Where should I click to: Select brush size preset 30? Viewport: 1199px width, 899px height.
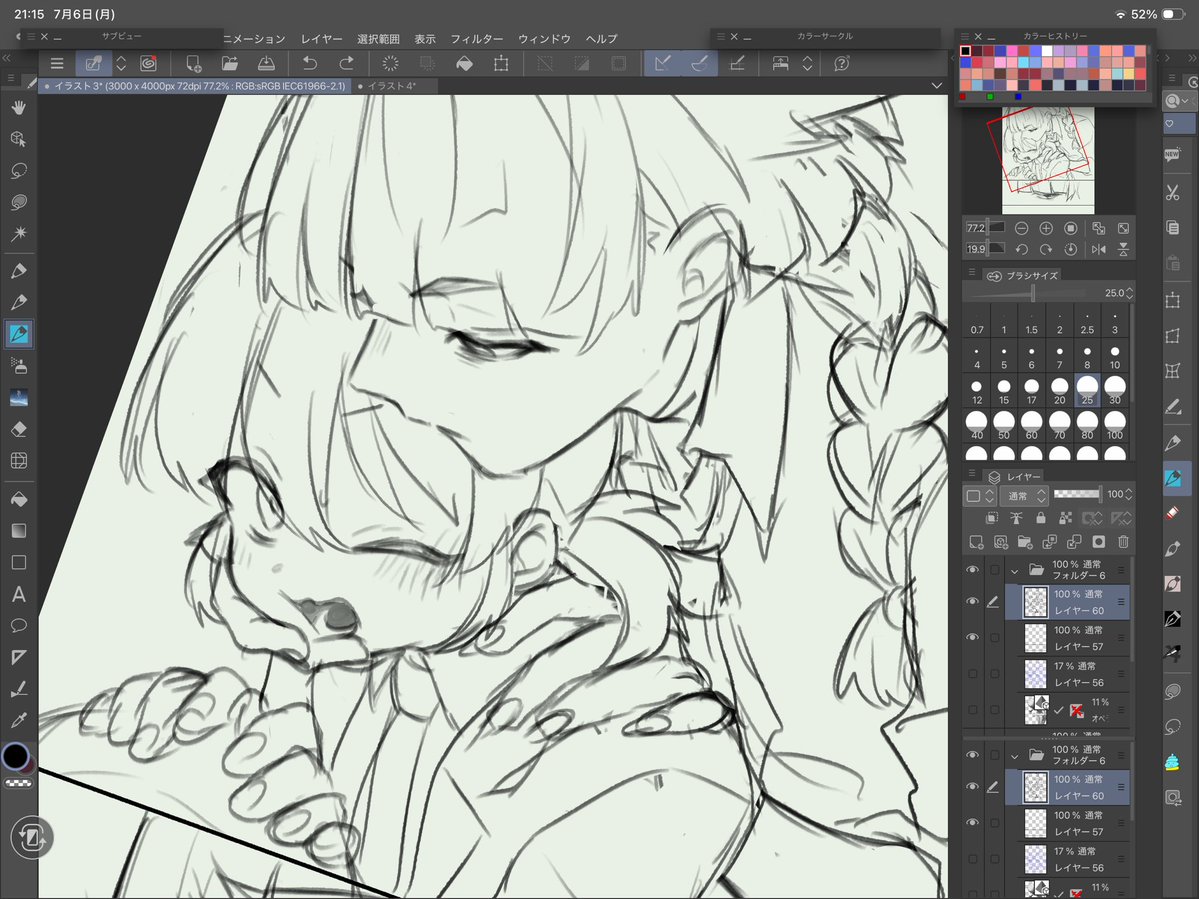tap(1115, 390)
